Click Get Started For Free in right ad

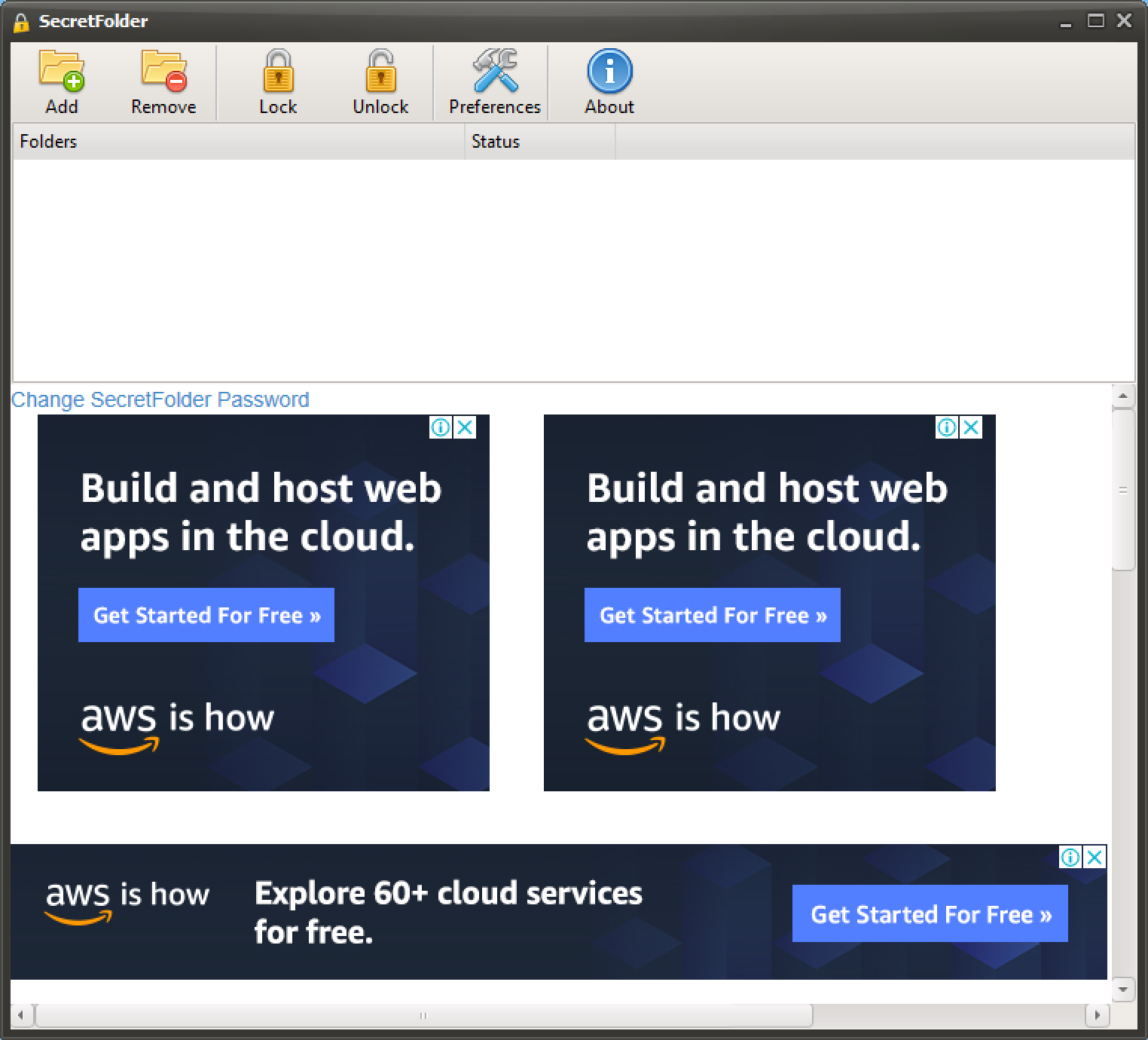(x=713, y=615)
